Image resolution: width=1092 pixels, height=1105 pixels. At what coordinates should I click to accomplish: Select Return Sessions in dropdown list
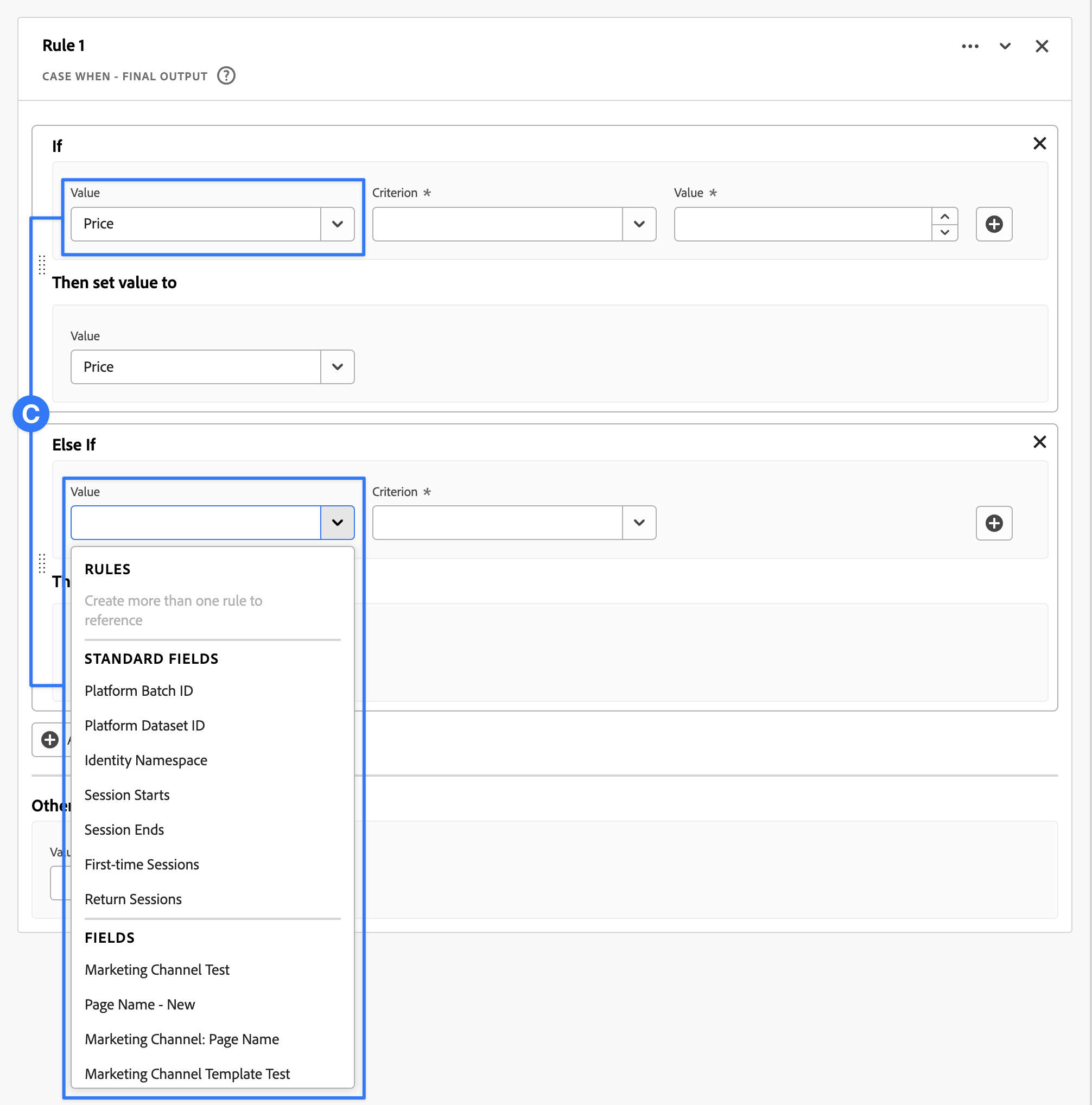coord(134,899)
